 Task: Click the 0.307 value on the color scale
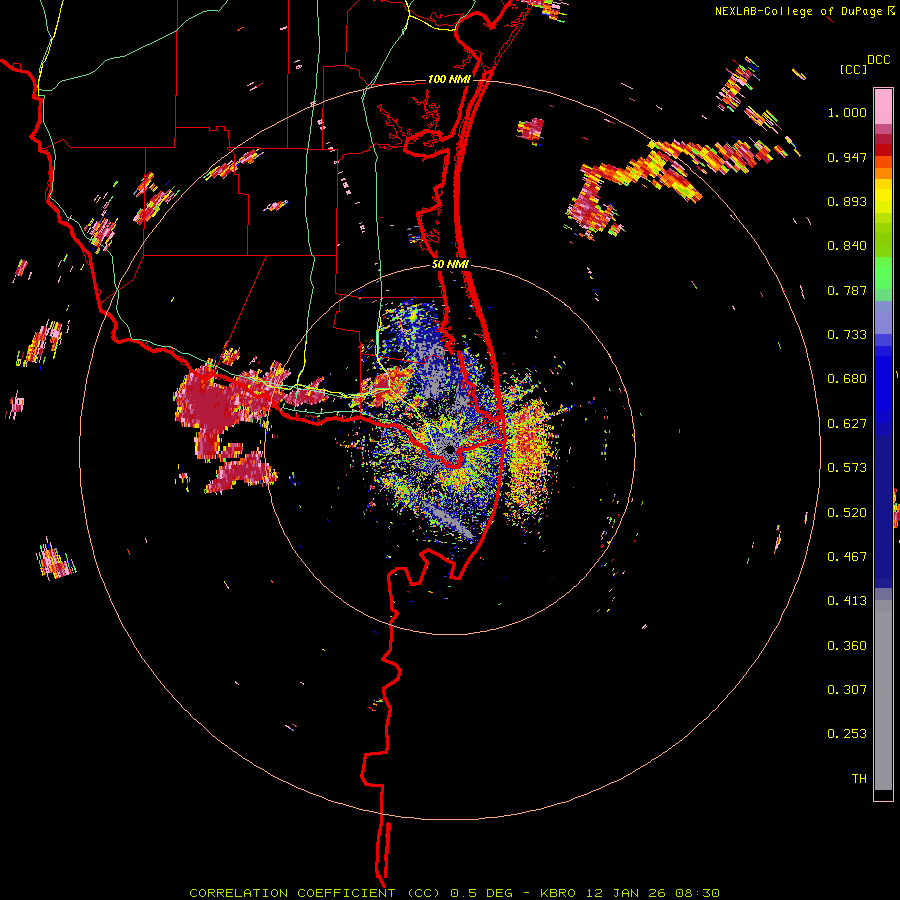pos(847,690)
